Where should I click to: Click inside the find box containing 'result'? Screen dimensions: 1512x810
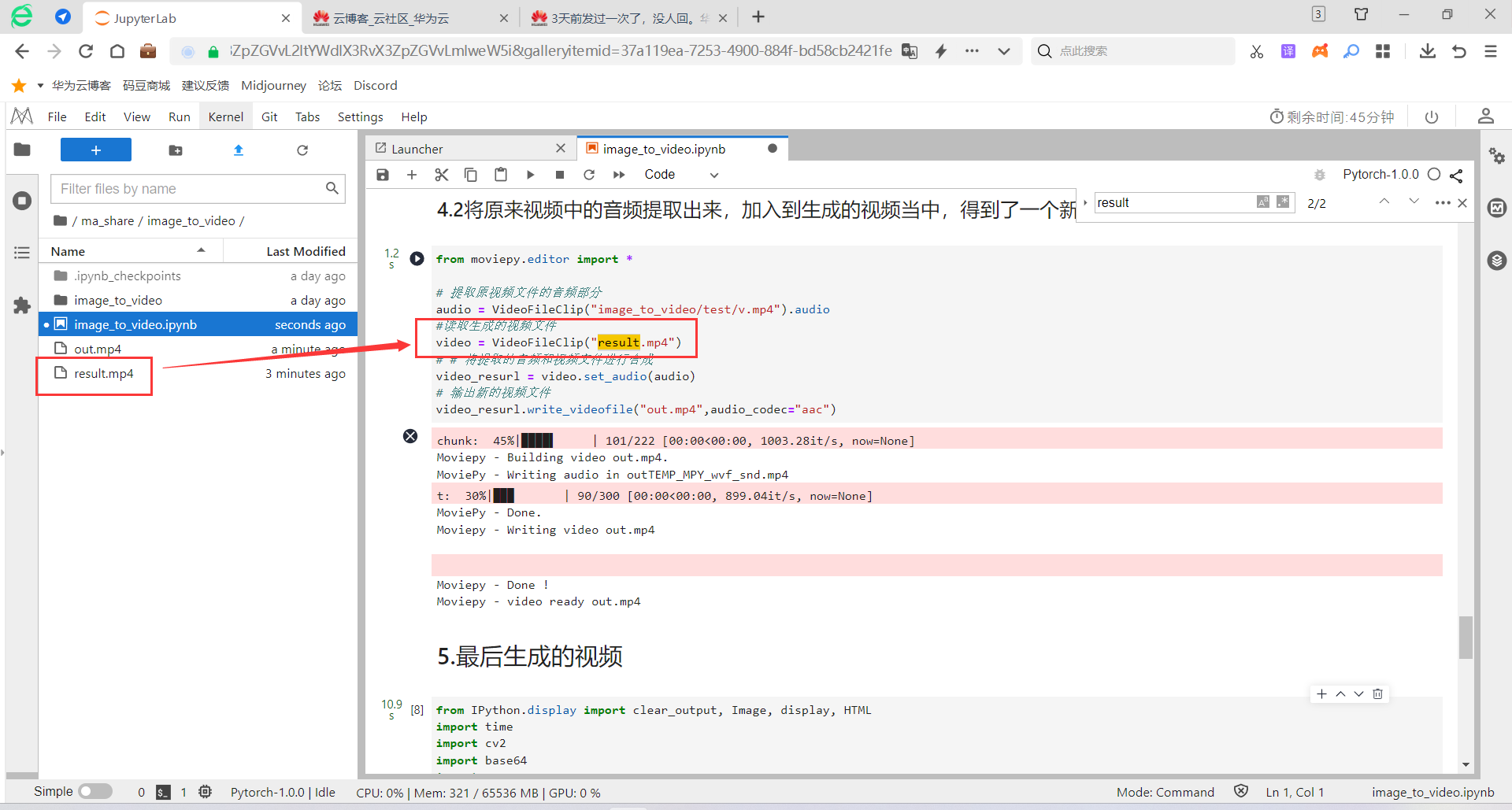(x=1173, y=203)
